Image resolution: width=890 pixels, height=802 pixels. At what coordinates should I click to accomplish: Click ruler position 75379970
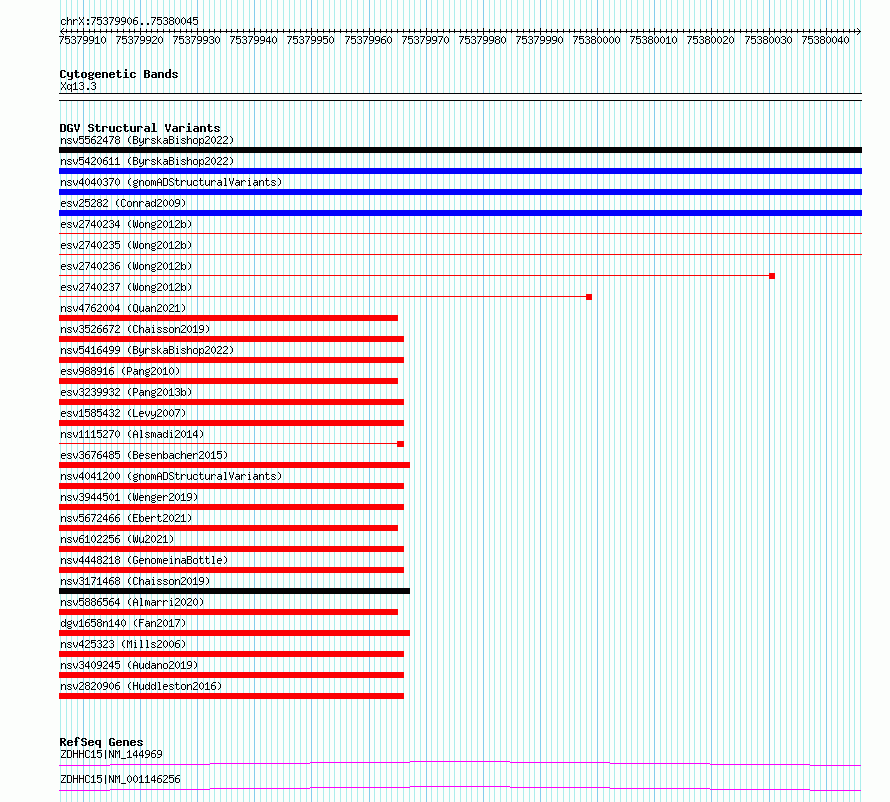425,40
